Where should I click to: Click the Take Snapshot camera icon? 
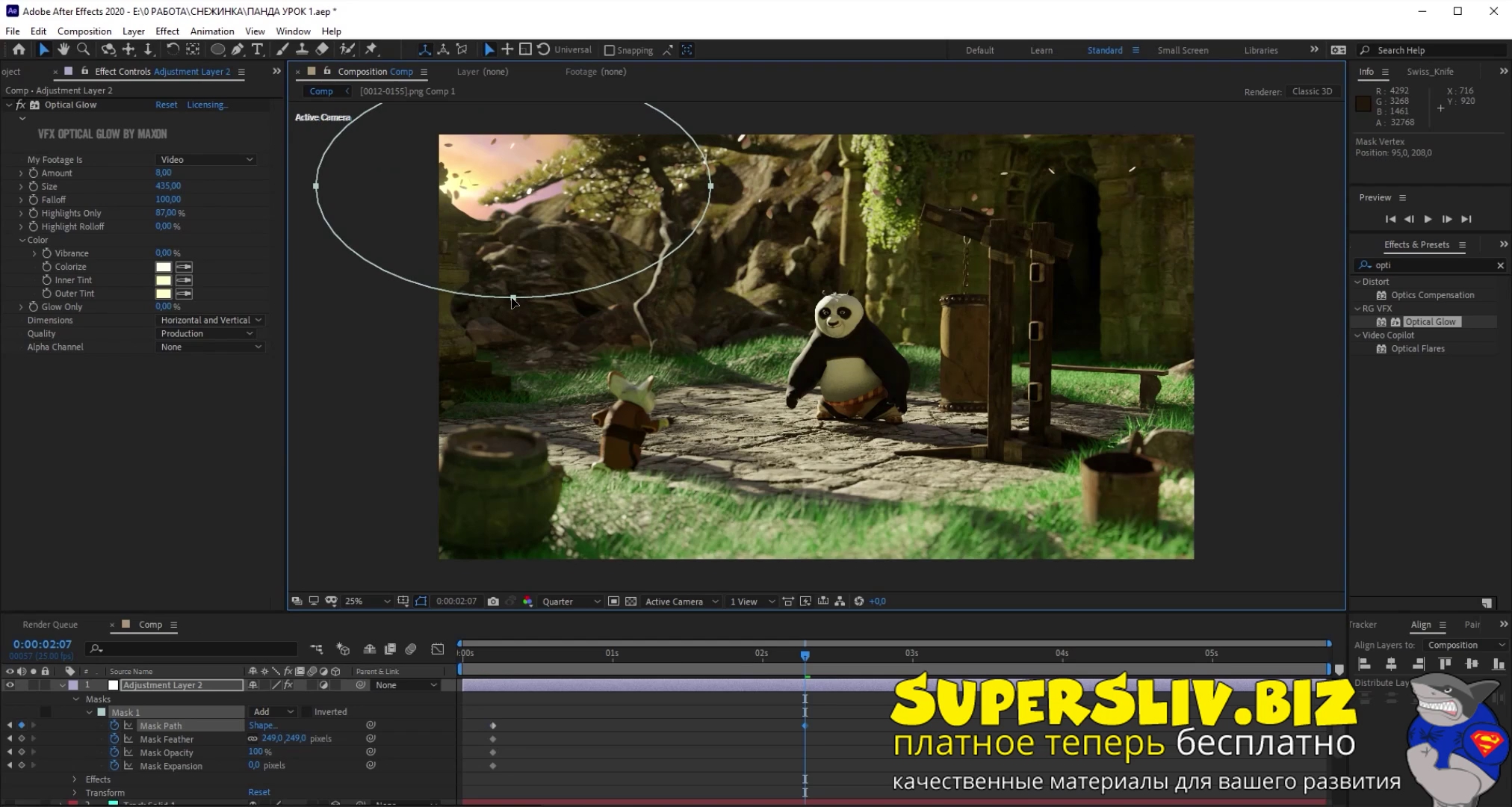point(493,602)
